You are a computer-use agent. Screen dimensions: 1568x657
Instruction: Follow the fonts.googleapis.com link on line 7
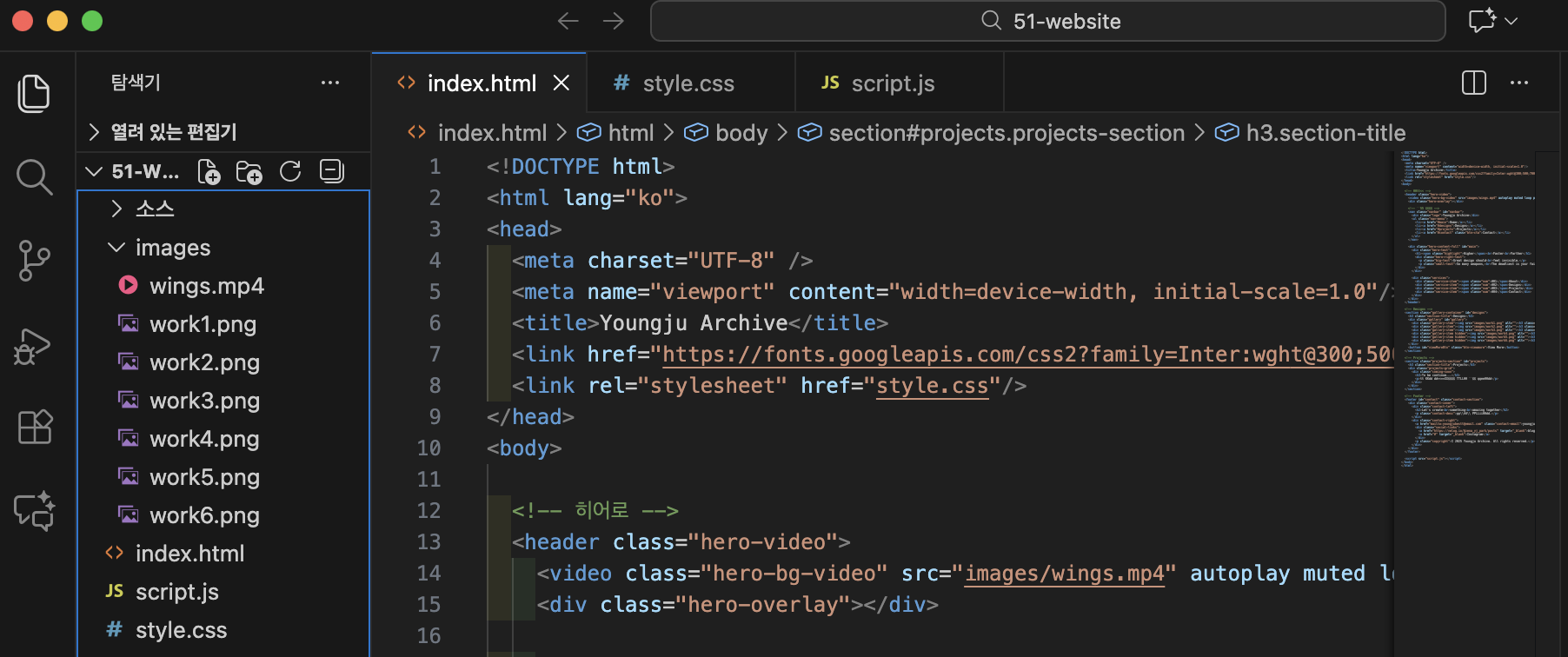click(x=1027, y=354)
